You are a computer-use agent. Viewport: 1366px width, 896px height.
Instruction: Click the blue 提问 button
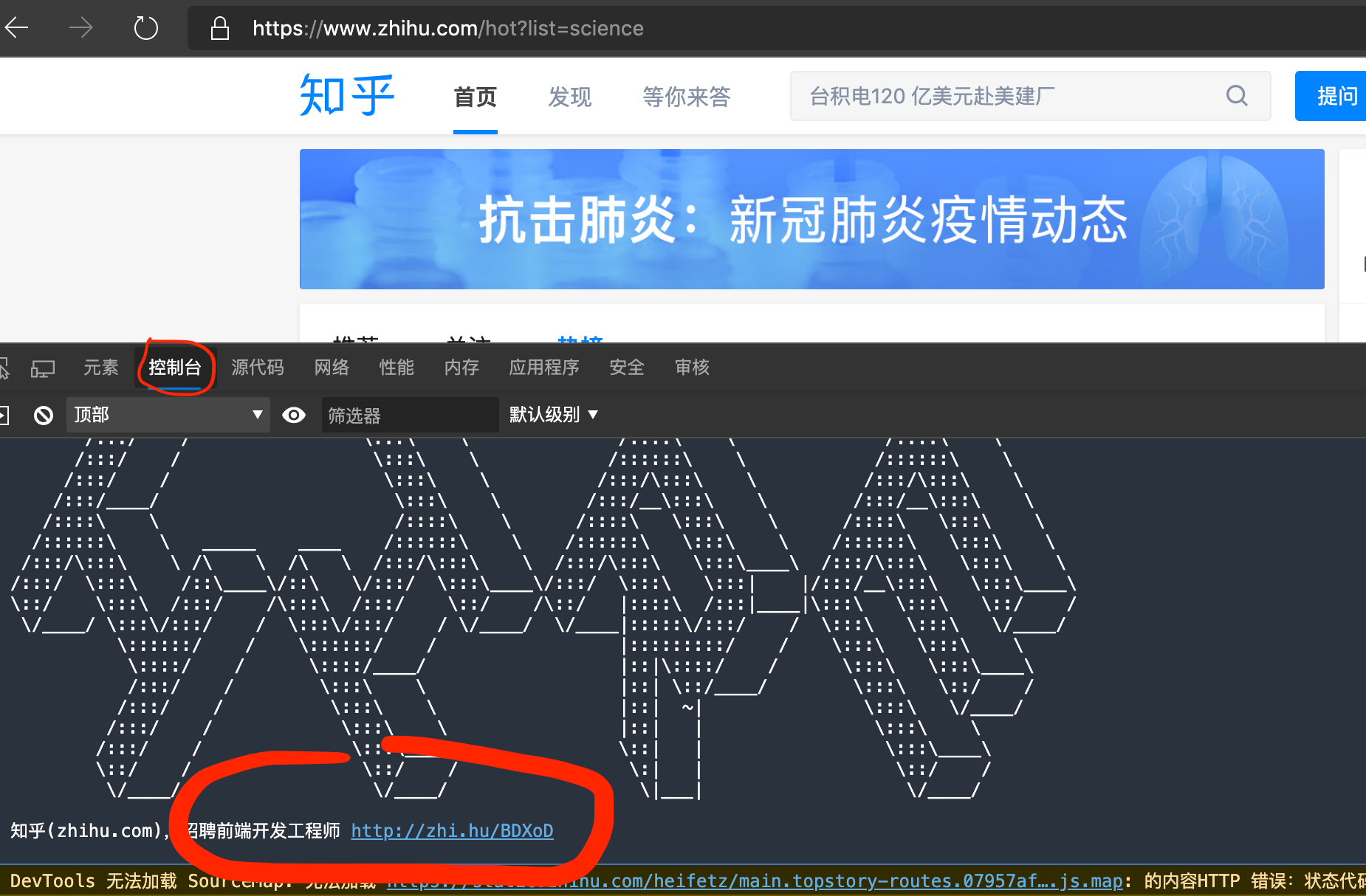click(x=1331, y=96)
